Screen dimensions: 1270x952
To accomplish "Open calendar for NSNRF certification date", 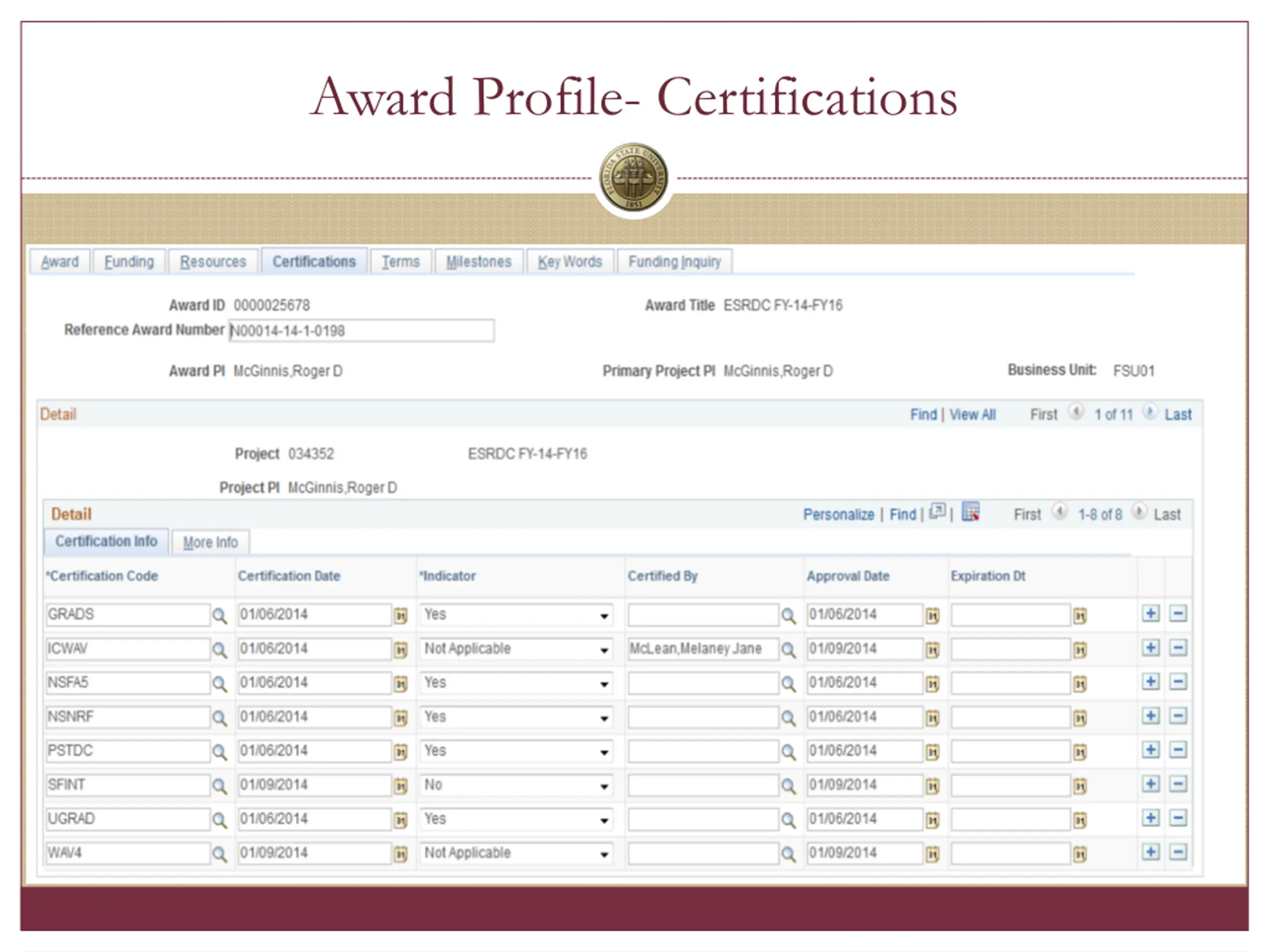I will point(401,718).
